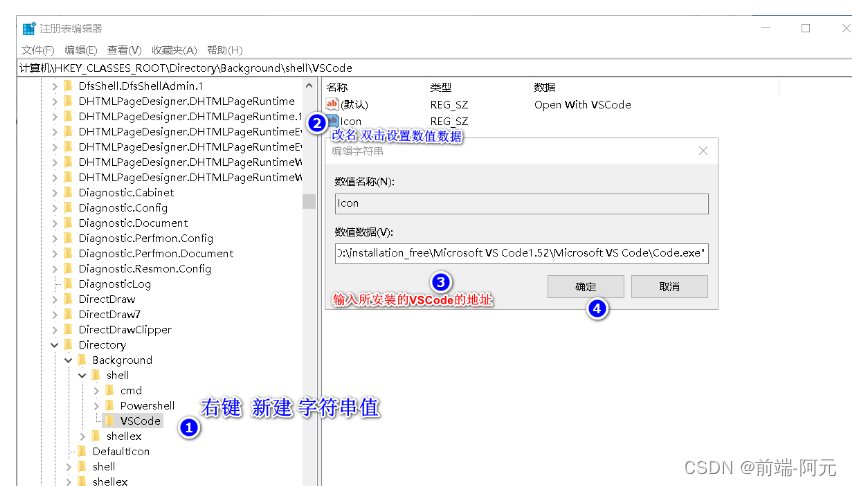Viewport: 852px width, 486px height.
Task: Click the 取消 button in dialog
Action: point(669,286)
